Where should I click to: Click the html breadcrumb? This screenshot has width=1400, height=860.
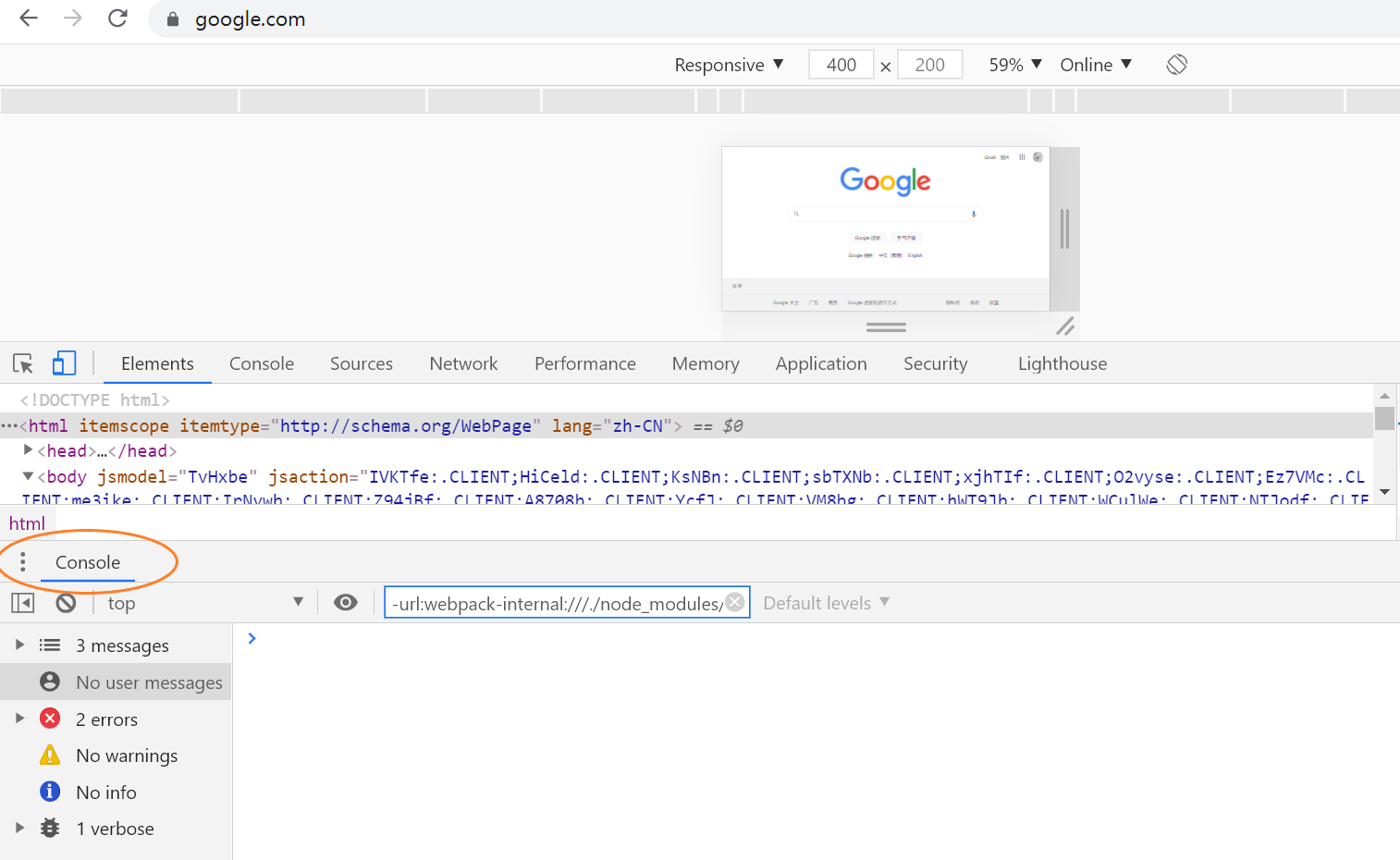[27, 523]
